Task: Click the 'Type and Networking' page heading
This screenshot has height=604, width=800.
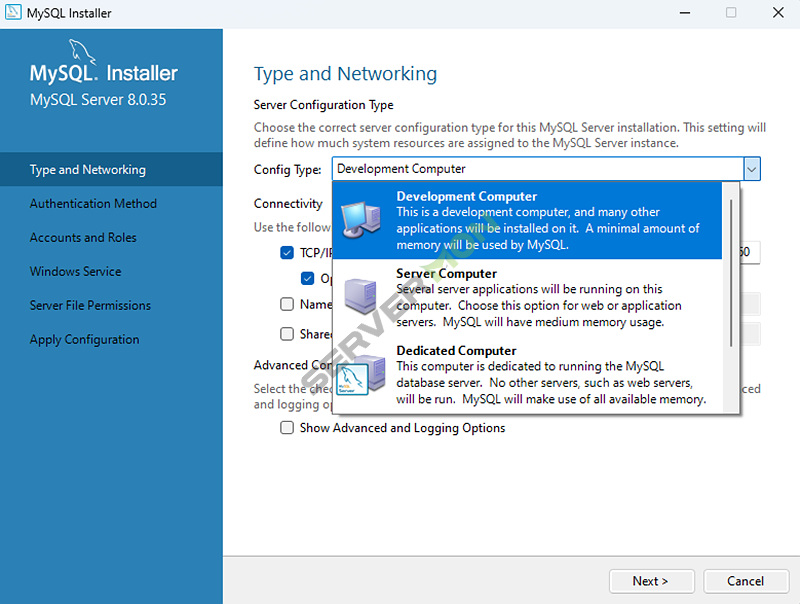Action: pos(345,74)
